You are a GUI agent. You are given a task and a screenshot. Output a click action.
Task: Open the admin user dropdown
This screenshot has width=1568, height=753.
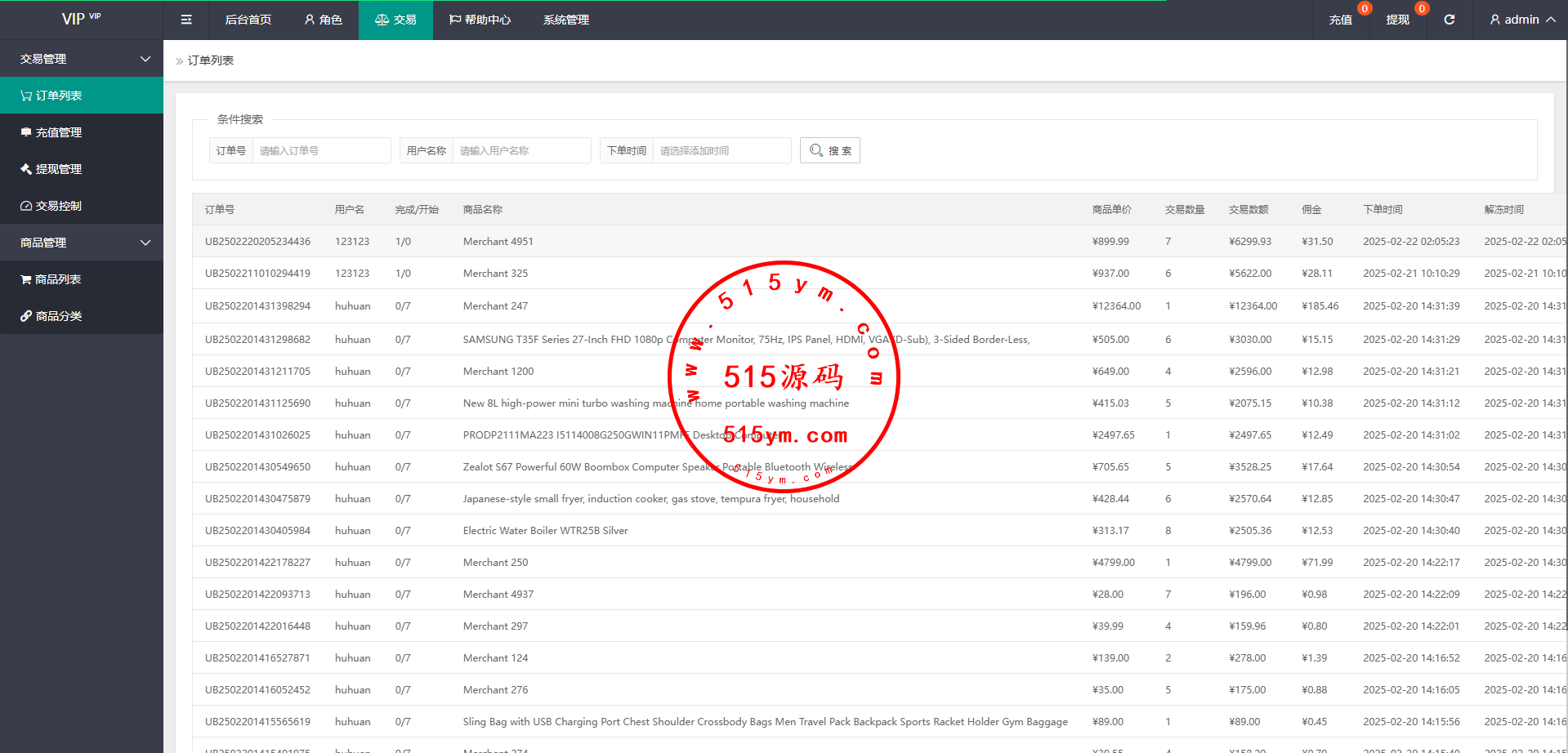pyautogui.click(x=1521, y=20)
